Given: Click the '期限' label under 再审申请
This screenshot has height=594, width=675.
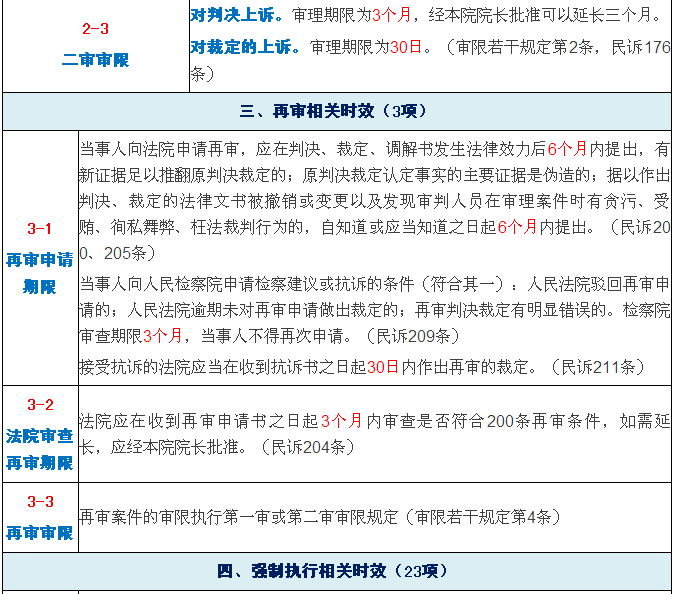Looking at the screenshot, I should pos(40,286).
